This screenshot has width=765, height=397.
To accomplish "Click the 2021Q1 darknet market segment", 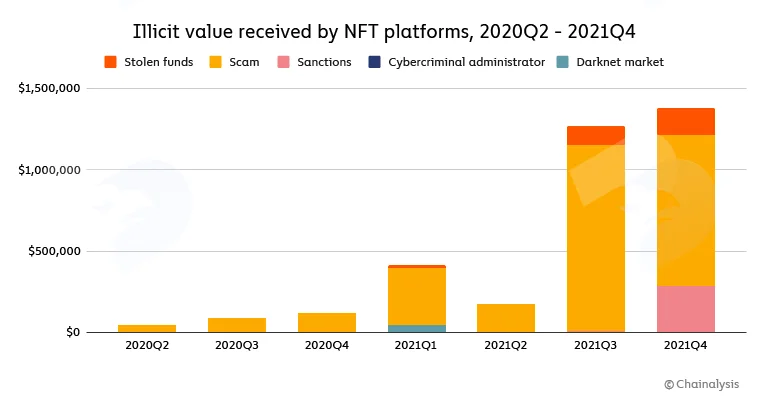I will coord(417,329).
